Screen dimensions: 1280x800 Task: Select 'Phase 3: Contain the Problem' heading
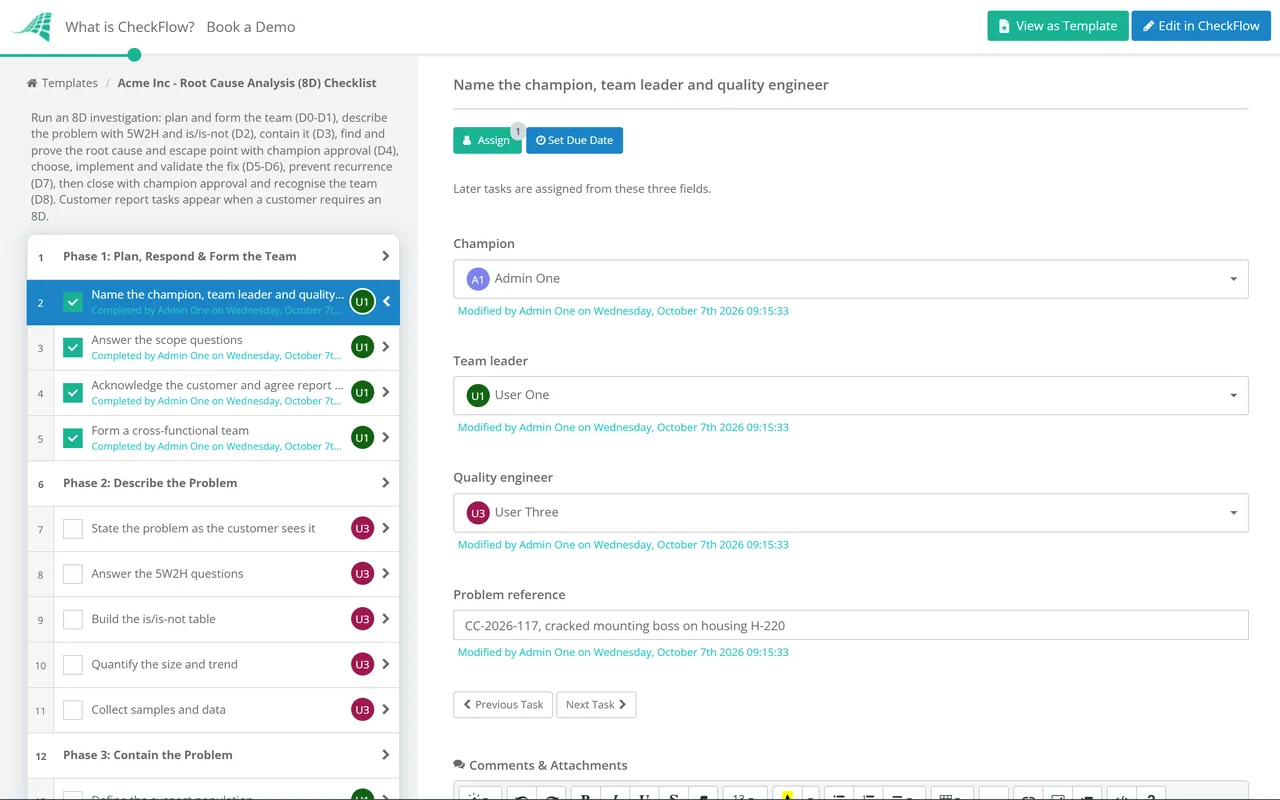coord(148,755)
